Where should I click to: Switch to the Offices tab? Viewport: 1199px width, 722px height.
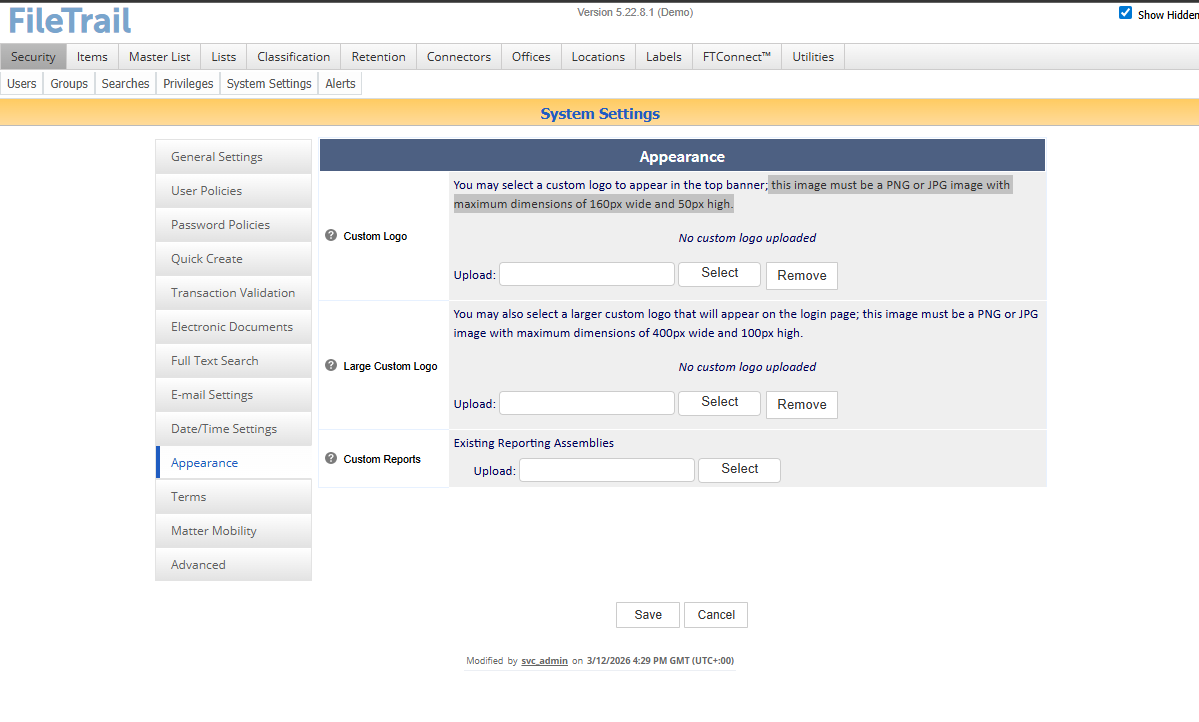coord(531,57)
